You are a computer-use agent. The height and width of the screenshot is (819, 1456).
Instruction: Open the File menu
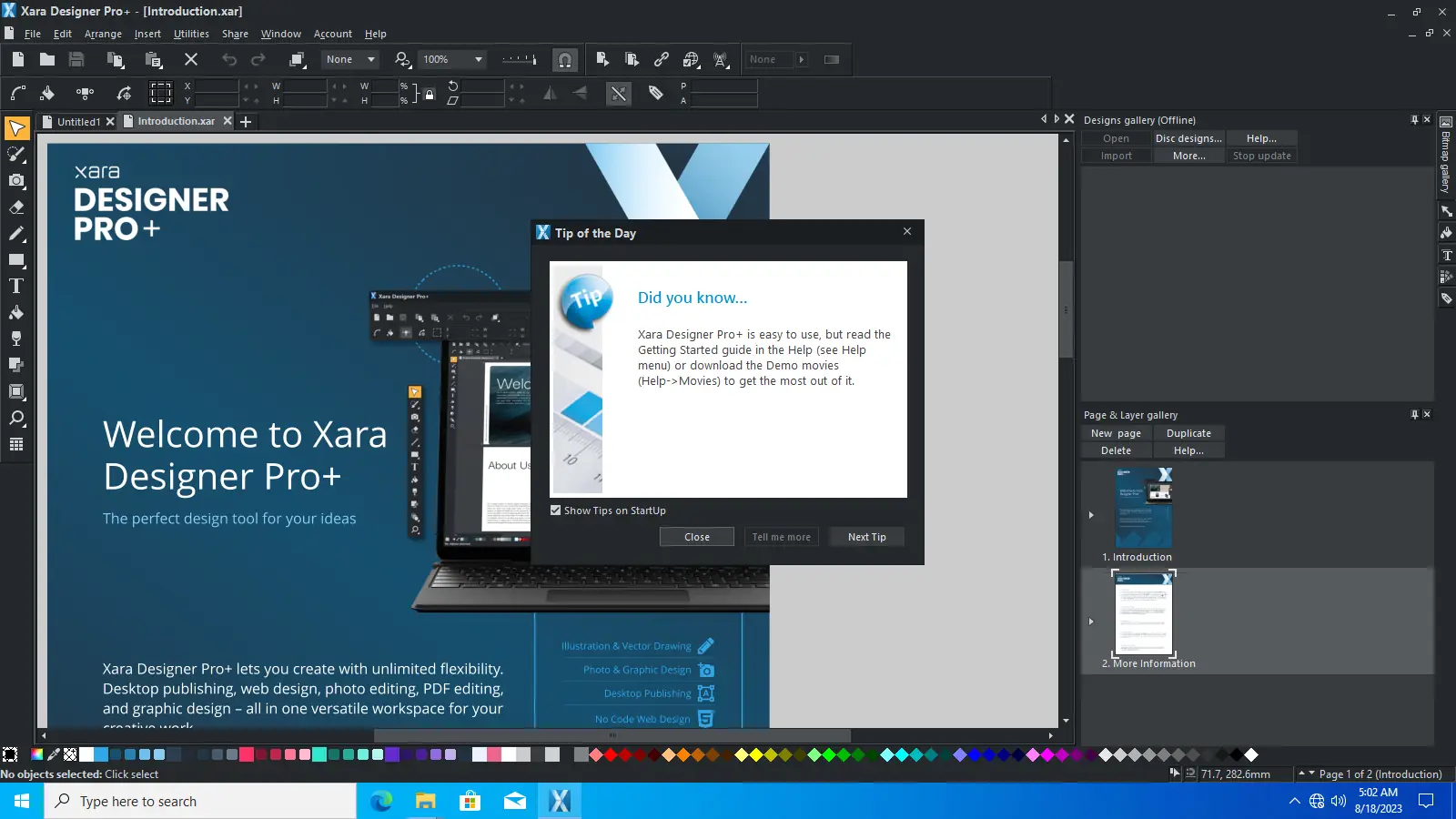point(33,34)
